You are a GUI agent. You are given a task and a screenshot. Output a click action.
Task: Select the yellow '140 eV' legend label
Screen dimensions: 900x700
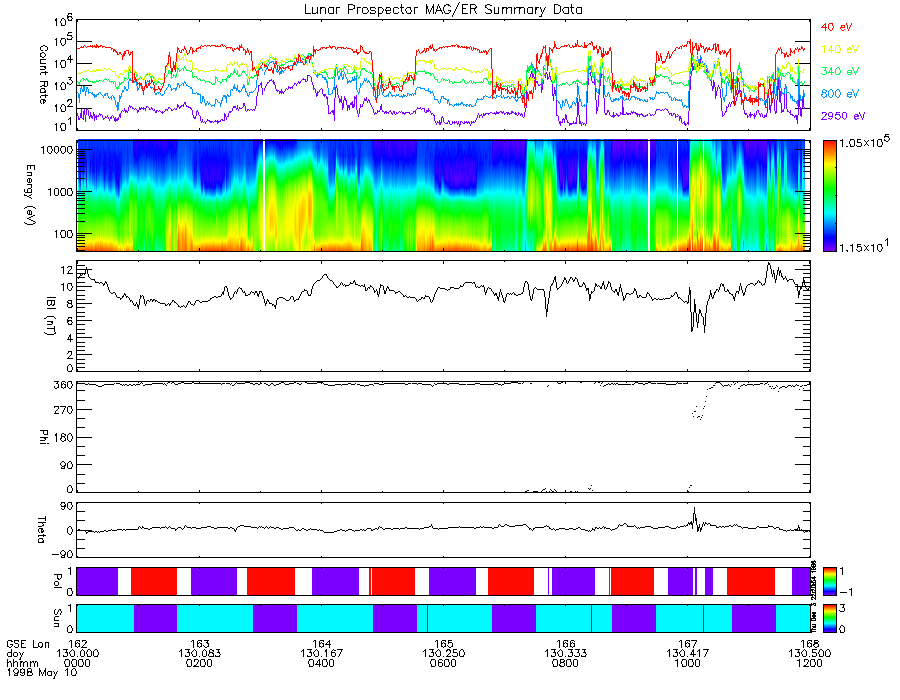pos(840,49)
